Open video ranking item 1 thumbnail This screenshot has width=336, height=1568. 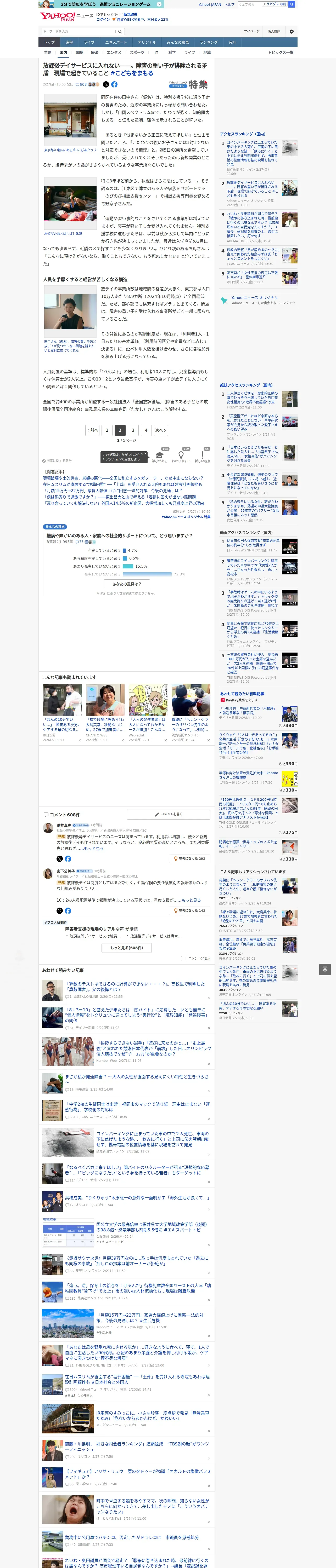tap(290, 546)
